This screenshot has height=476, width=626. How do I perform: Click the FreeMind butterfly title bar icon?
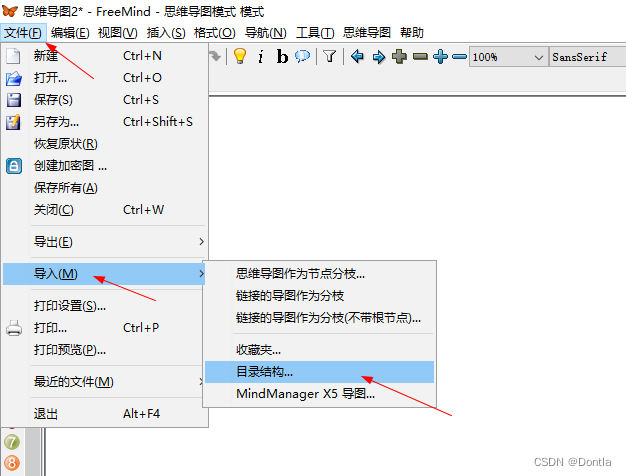click(x=10, y=11)
